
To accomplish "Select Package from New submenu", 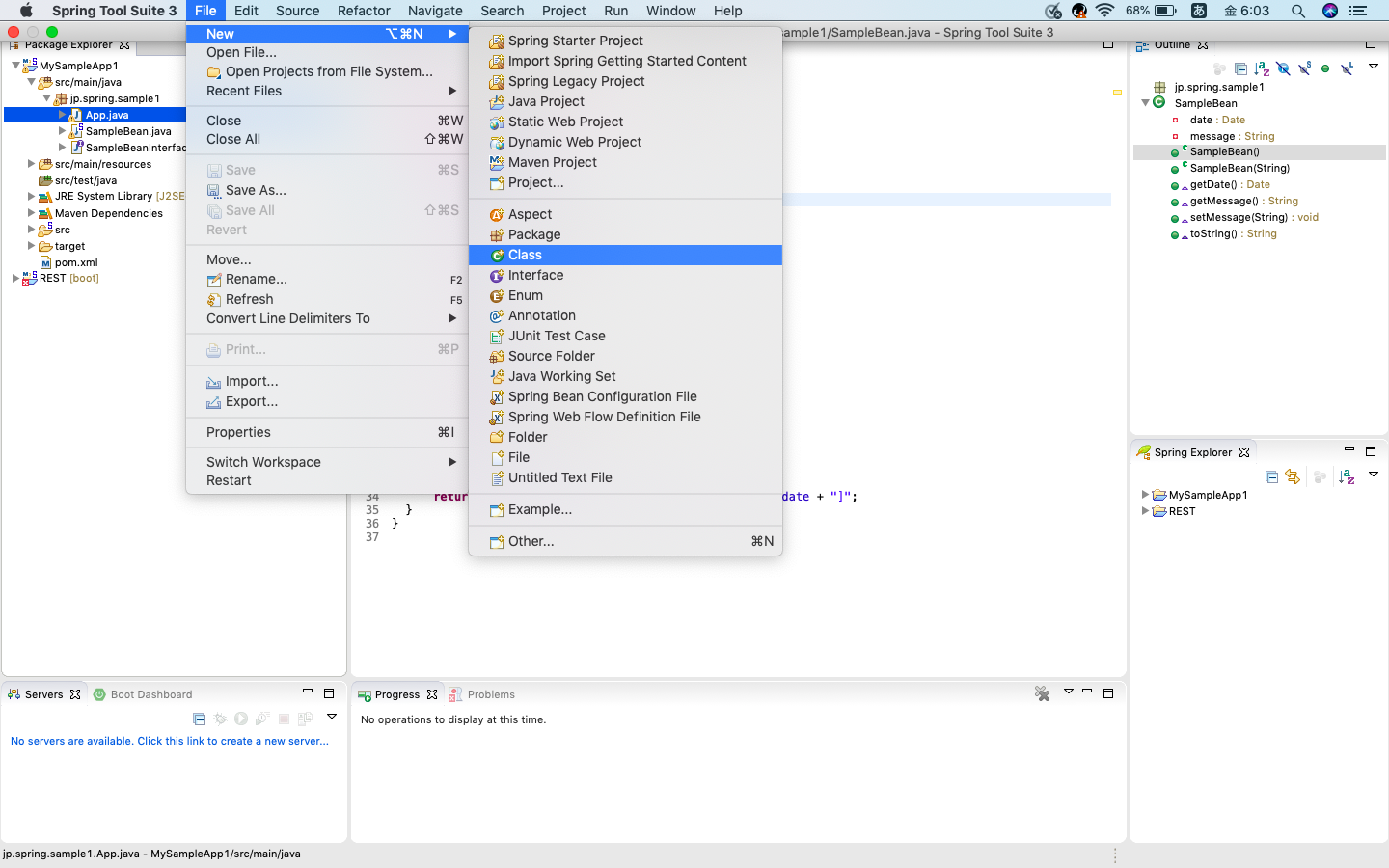I will pos(625,234).
